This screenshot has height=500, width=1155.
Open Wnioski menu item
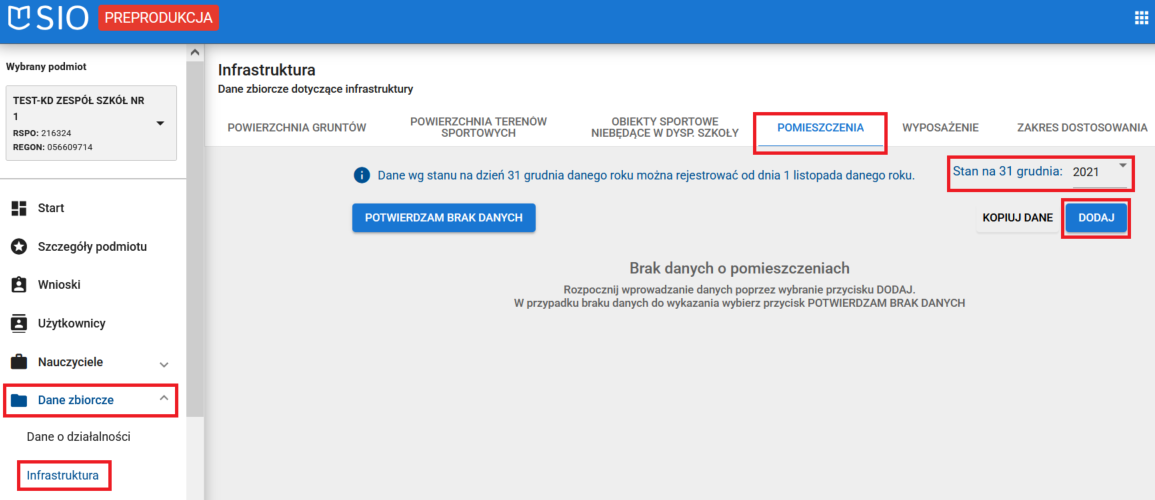[x=59, y=285]
